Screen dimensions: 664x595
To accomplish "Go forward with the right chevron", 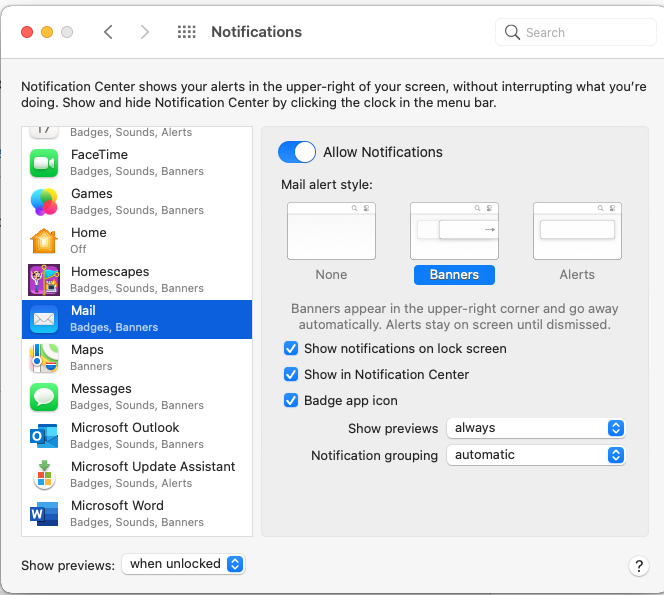I will (145, 32).
